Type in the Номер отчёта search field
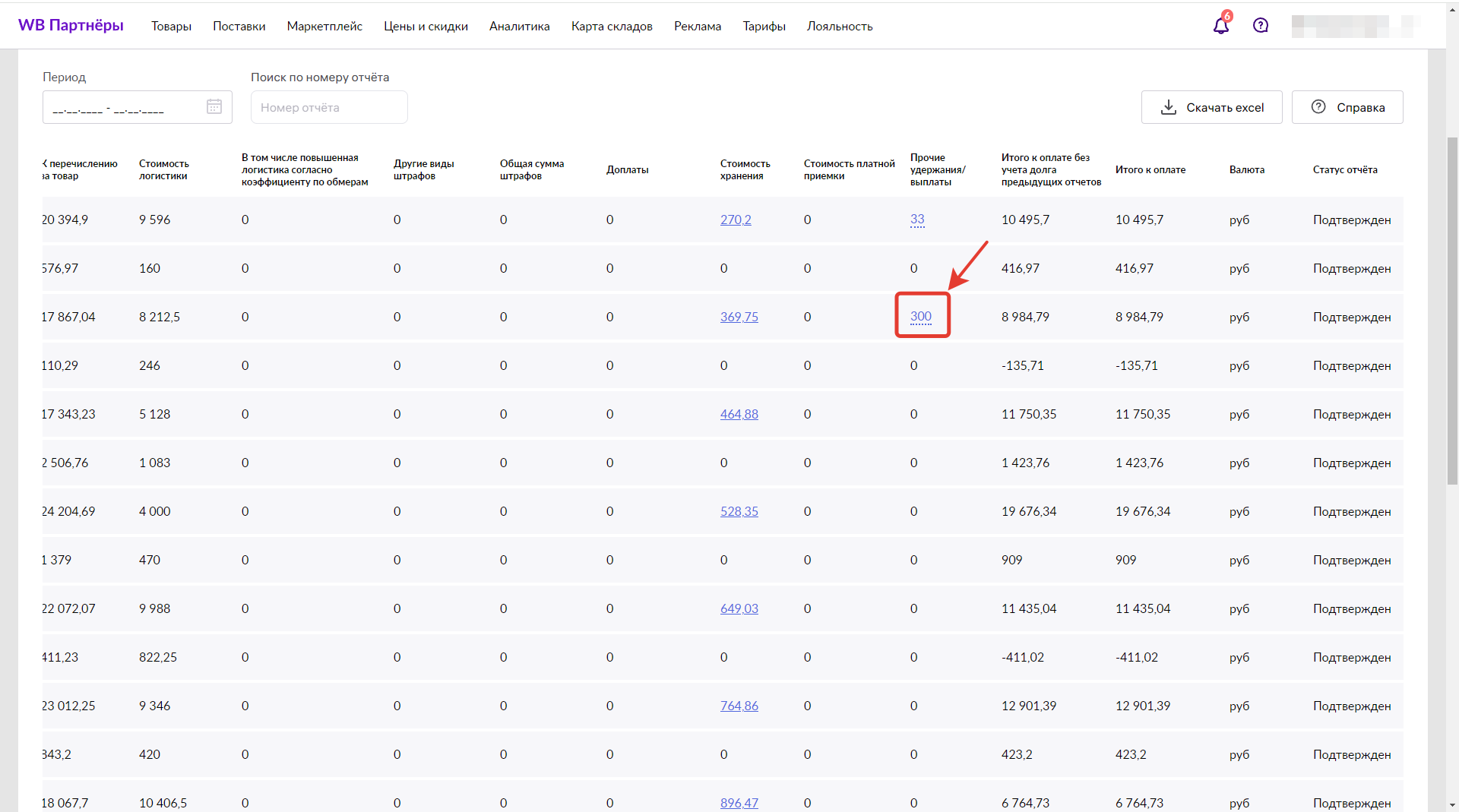Image resolution: width=1459 pixels, height=812 pixels. pyautogui.click(x=329, y=108)
